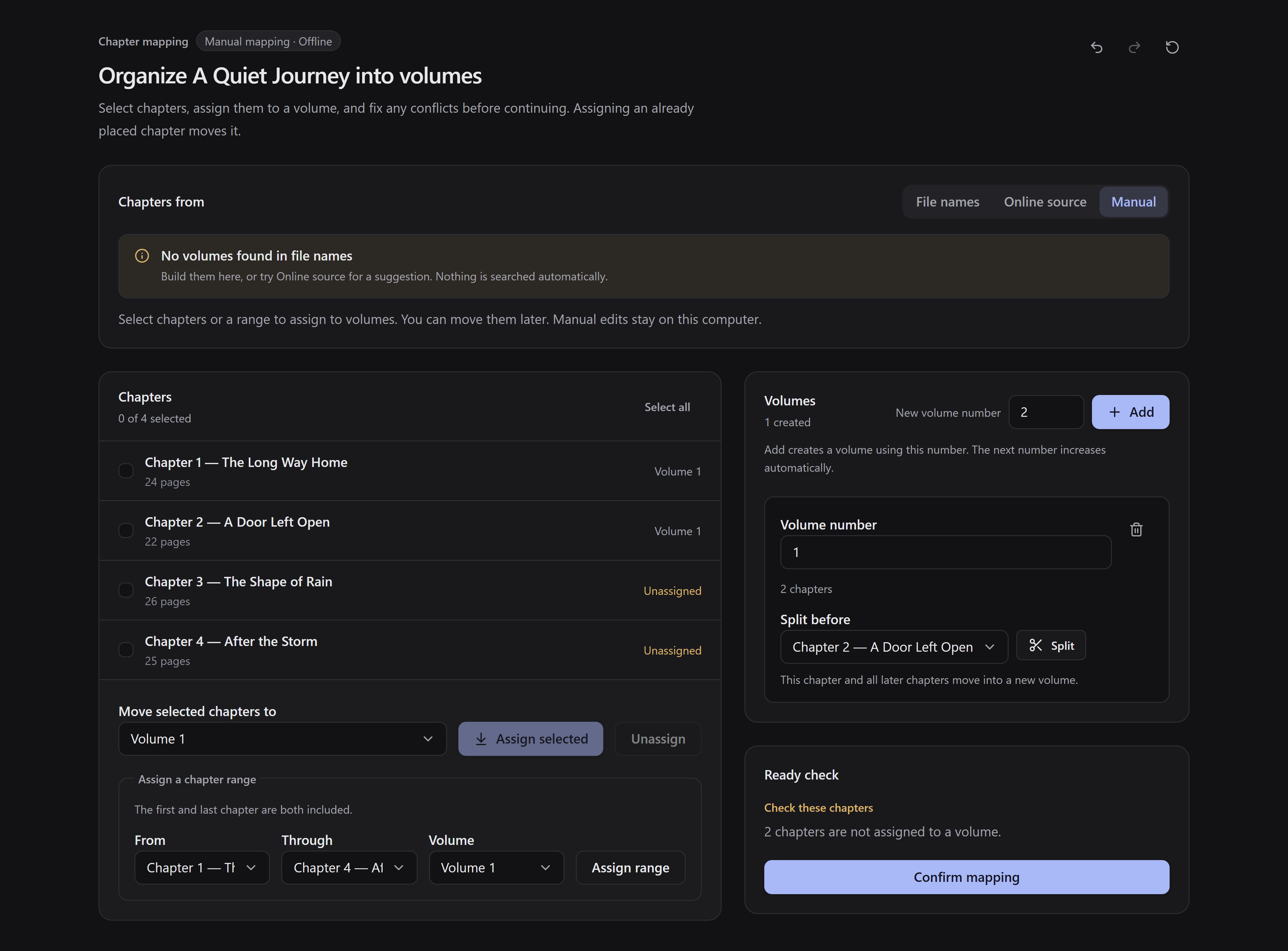
Task: Tick the Chapter 1 — The Long Way Home checkbox
Action: pos(125,471)
